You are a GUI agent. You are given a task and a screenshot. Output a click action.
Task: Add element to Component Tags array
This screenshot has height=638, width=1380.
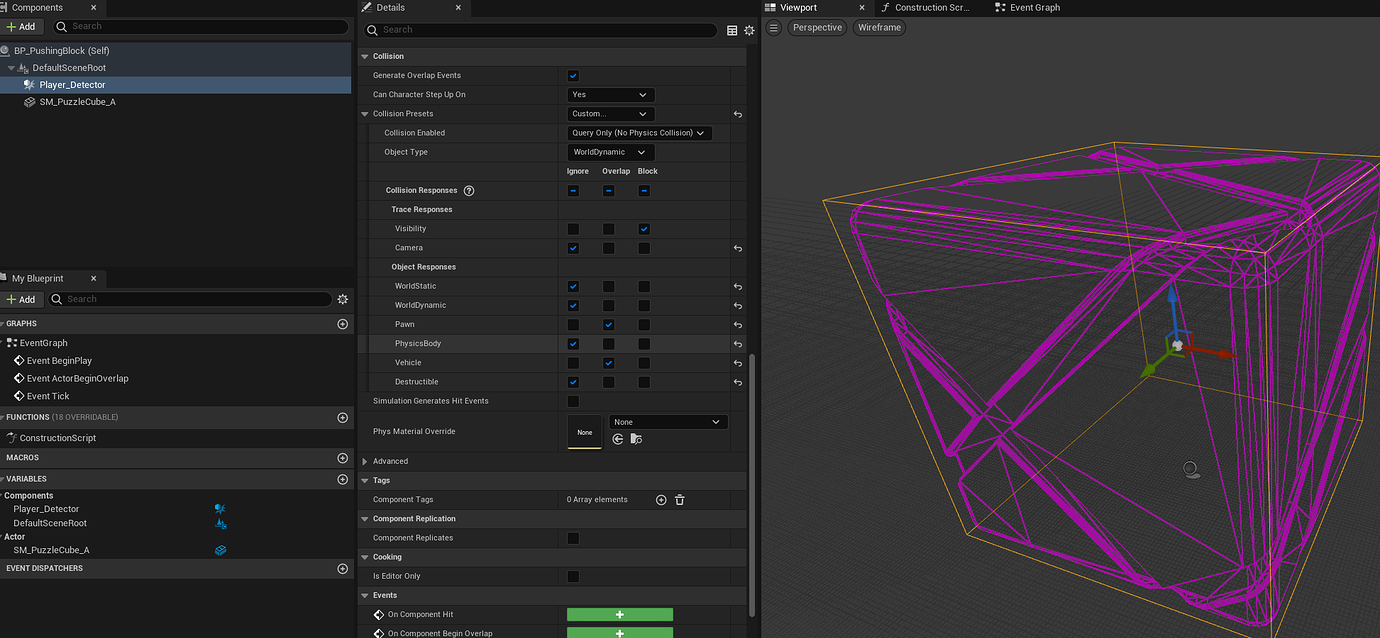tap(661, 500)
